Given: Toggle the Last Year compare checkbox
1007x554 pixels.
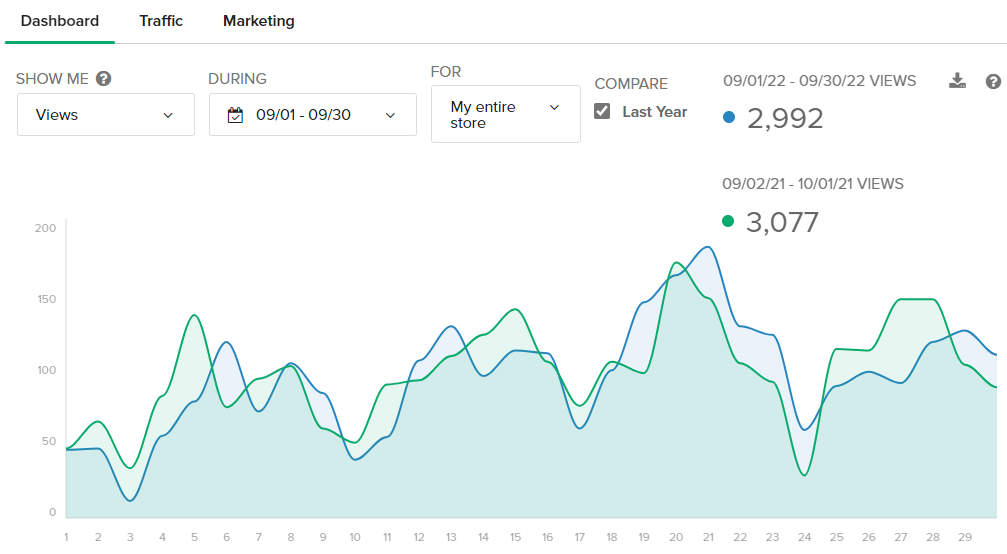Looking at the screenshot, I should click(x=602, y=111).
